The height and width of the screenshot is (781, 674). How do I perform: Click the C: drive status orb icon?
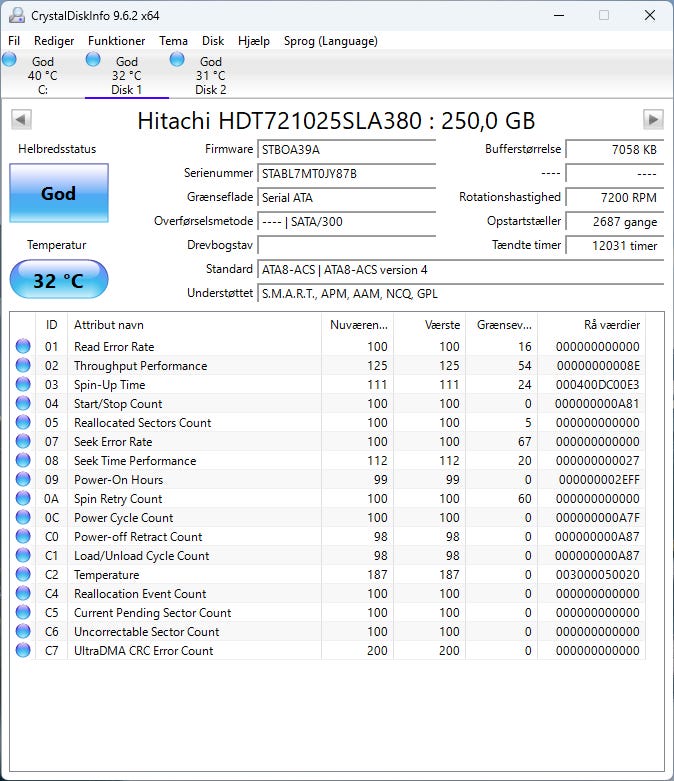(10, 60)
